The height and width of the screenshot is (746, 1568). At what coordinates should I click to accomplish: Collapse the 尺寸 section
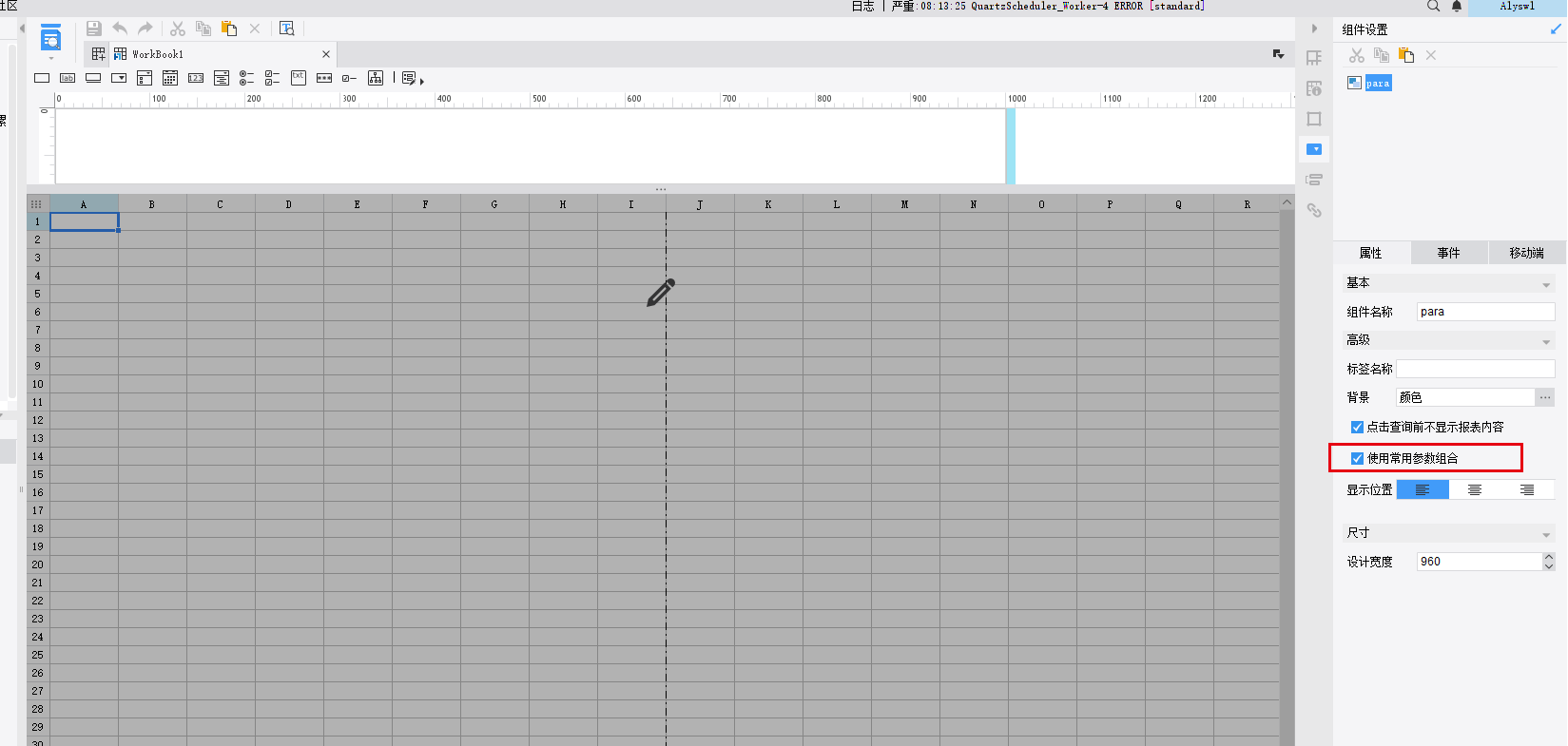(1545, 534)
